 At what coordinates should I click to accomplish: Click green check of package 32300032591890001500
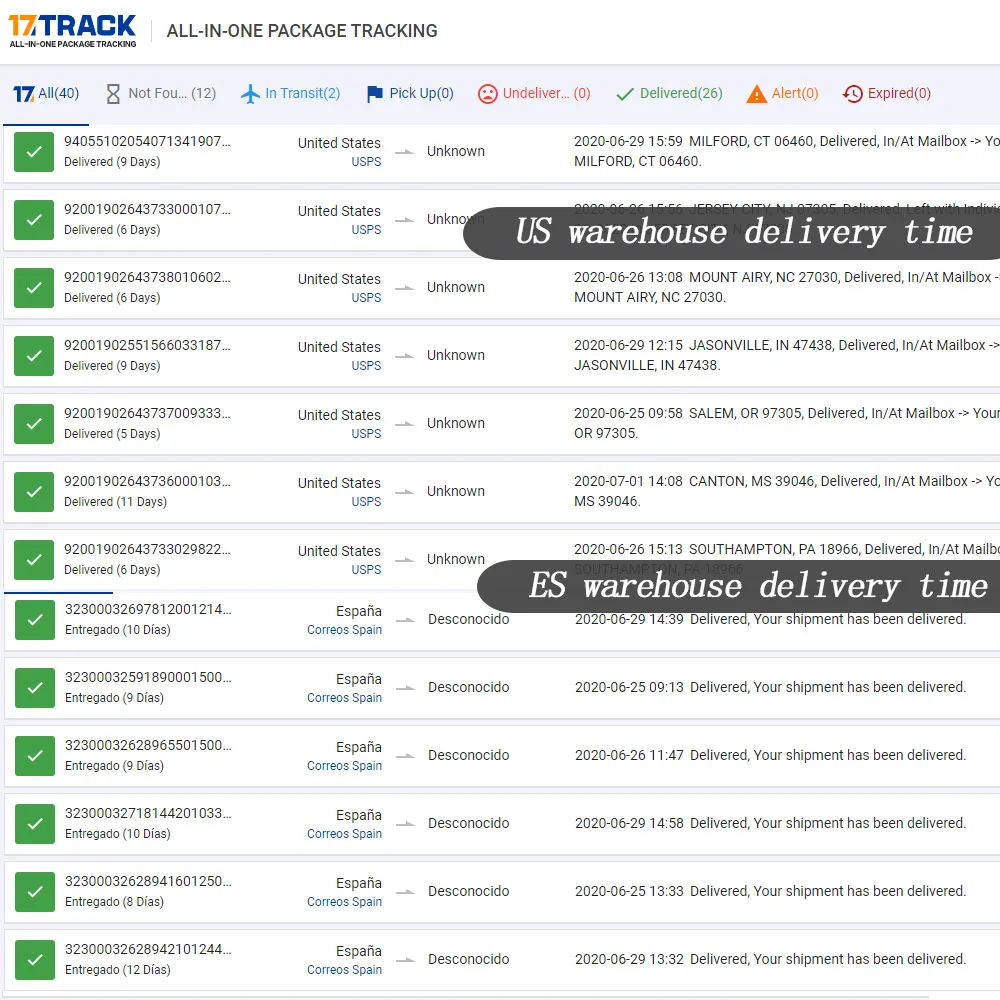click(x=35, y=688)
